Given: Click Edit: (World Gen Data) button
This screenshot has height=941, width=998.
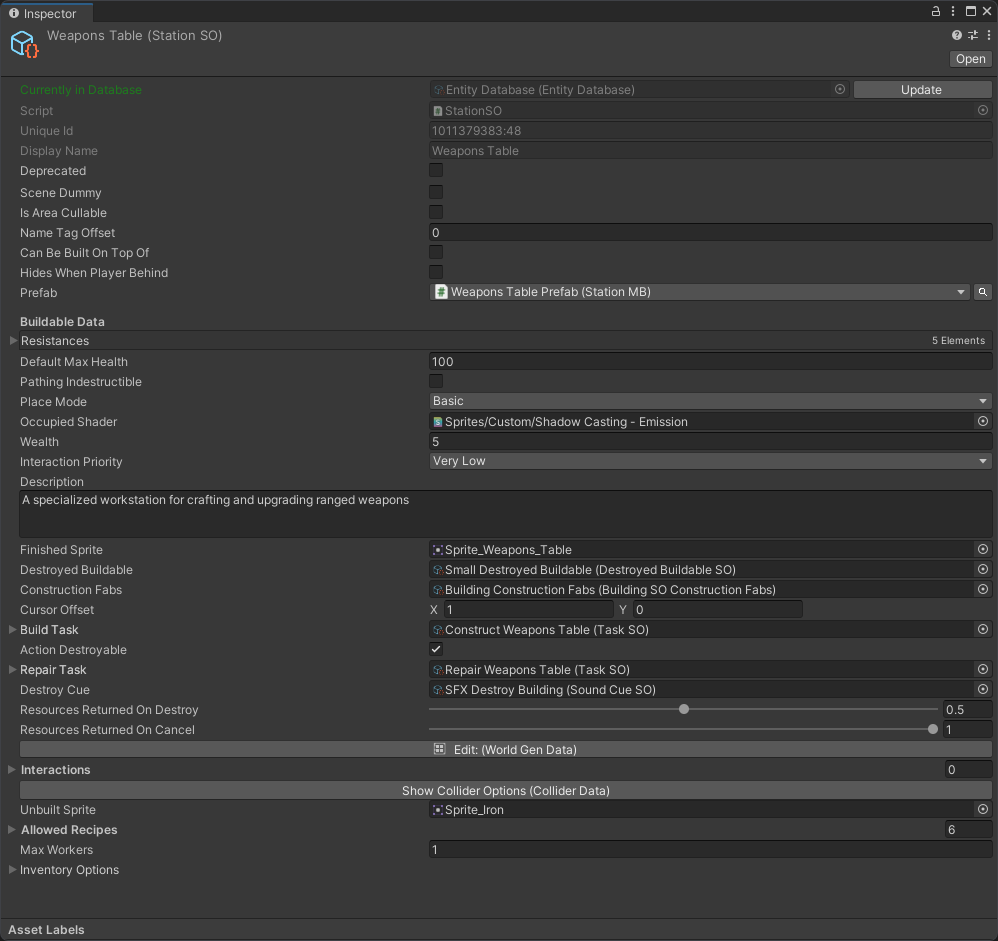Looking at the screenshot, I should (506, 749).
